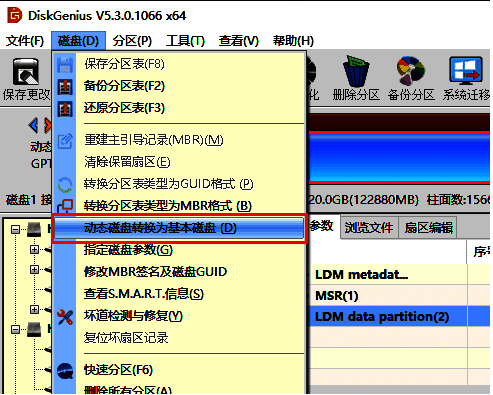Click the icon beside 还原分区表(F3)
This screenshot has width=493, height=395.
tap(65, 109)
